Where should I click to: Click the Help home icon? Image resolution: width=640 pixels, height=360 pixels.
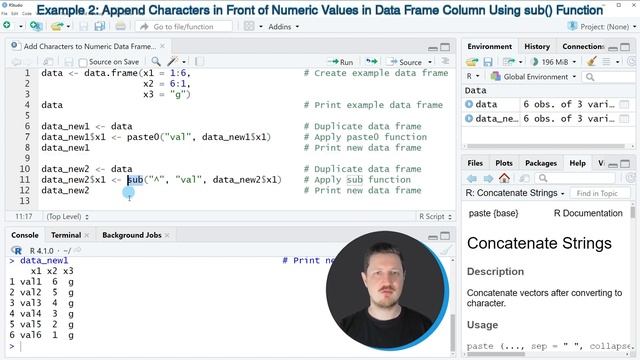pyautogui.click(x=504, y=178)
